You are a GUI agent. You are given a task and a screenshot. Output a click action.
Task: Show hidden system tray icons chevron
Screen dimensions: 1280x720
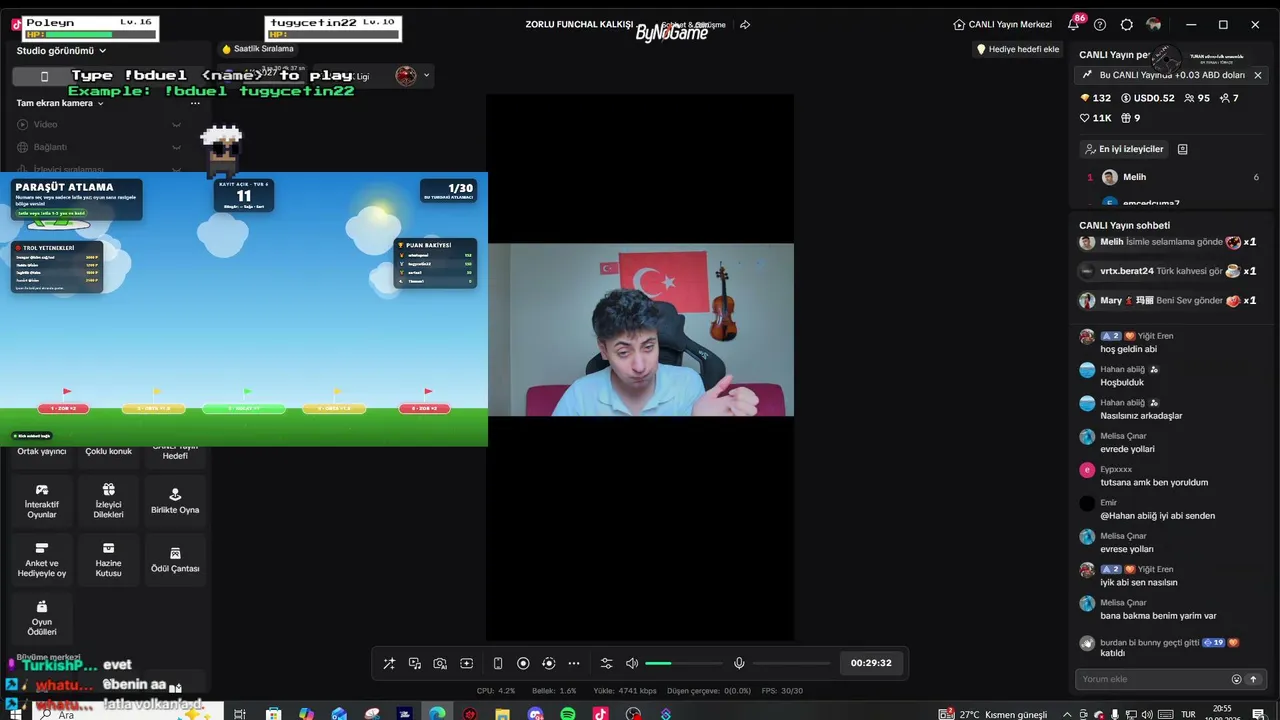coord(1066,714)
